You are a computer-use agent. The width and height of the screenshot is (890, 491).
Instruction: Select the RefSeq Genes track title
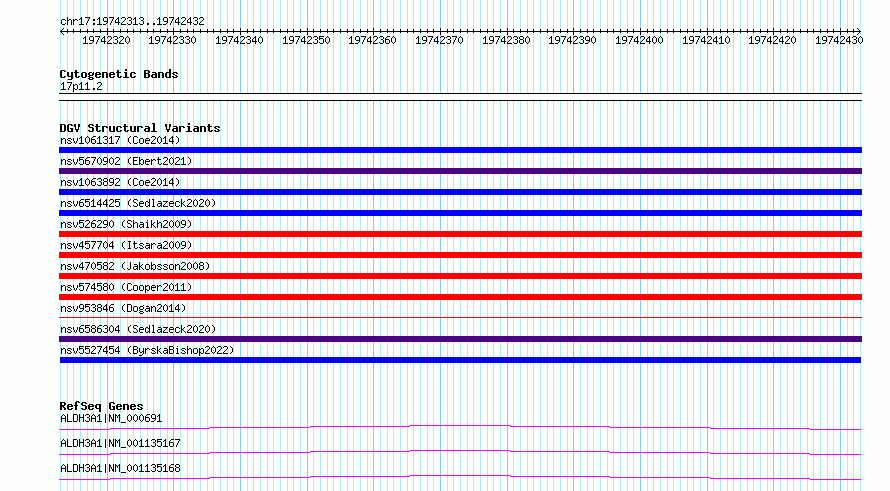point(101,406)
